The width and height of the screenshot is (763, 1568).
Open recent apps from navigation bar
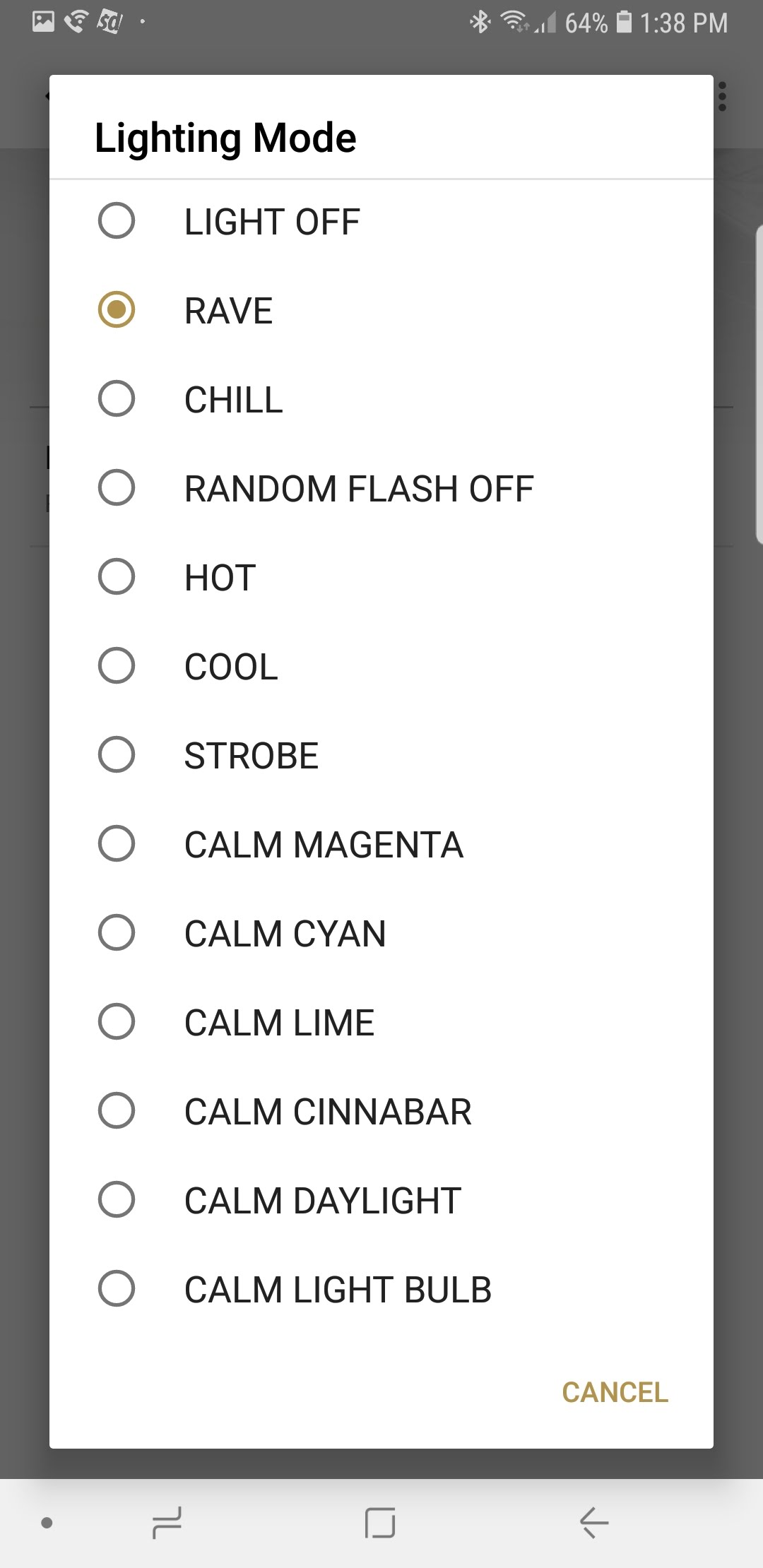[x=167, y=1522]
